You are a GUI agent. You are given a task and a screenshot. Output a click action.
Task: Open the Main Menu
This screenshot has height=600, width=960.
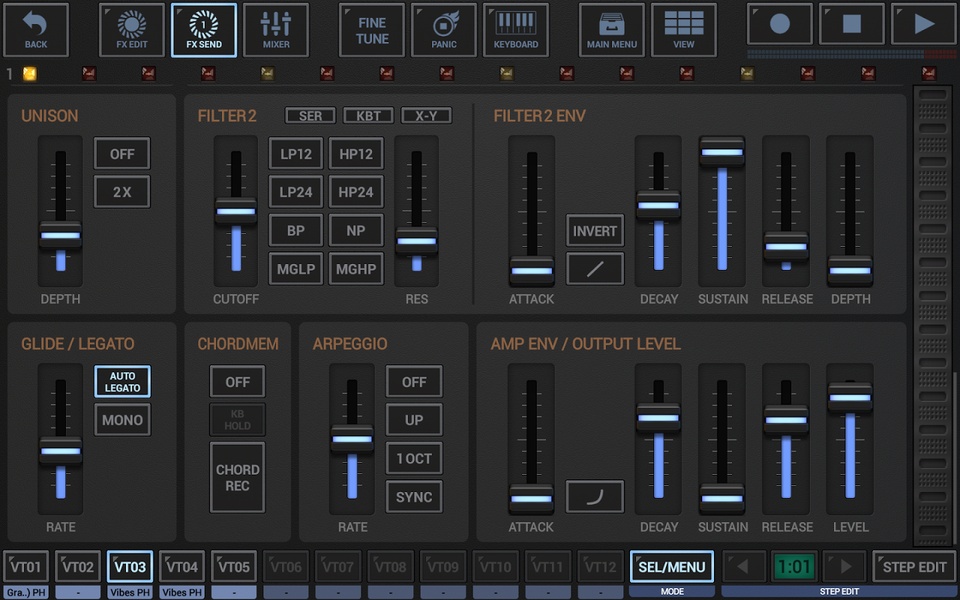coord(612,30)
